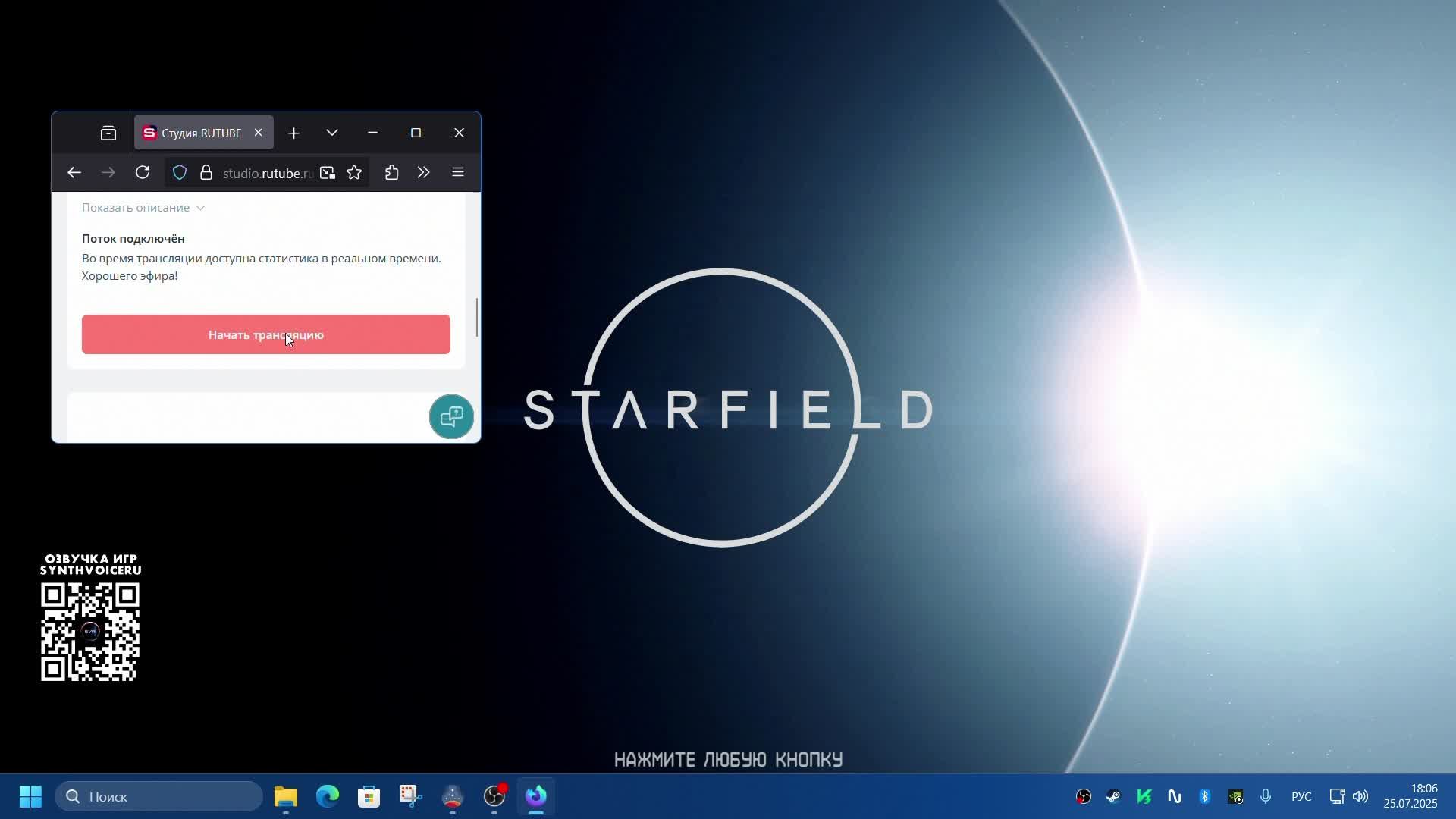Viewport: 1456px width, 819px height.
Task: Click the taskbar Поиск search box
Action: (x=159, y=796)
